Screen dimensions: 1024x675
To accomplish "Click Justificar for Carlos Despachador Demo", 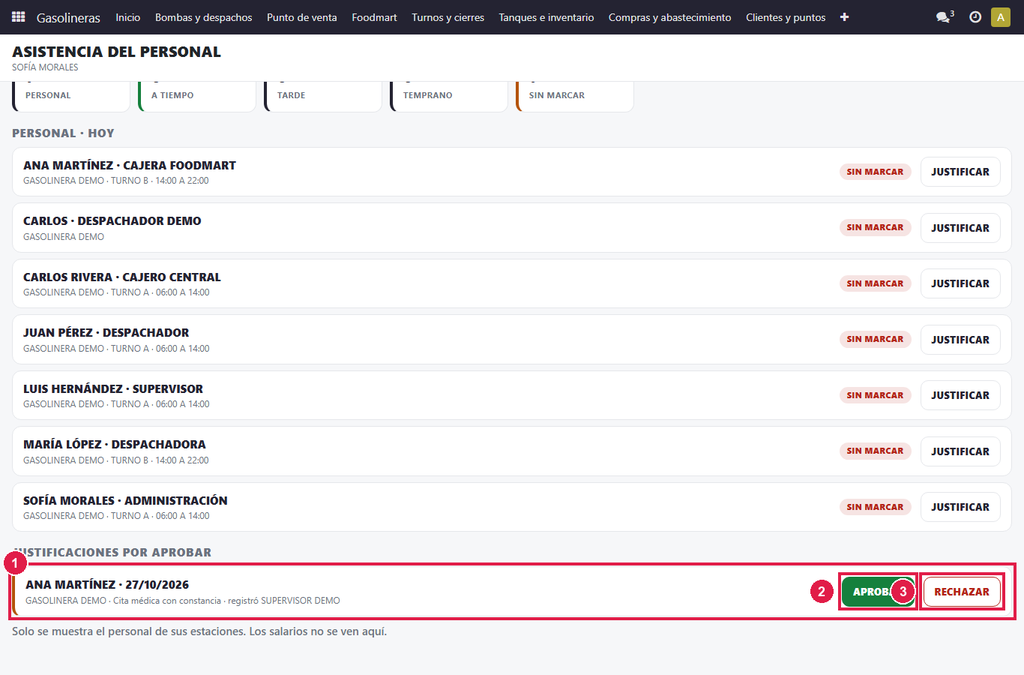I will (960, 228).
